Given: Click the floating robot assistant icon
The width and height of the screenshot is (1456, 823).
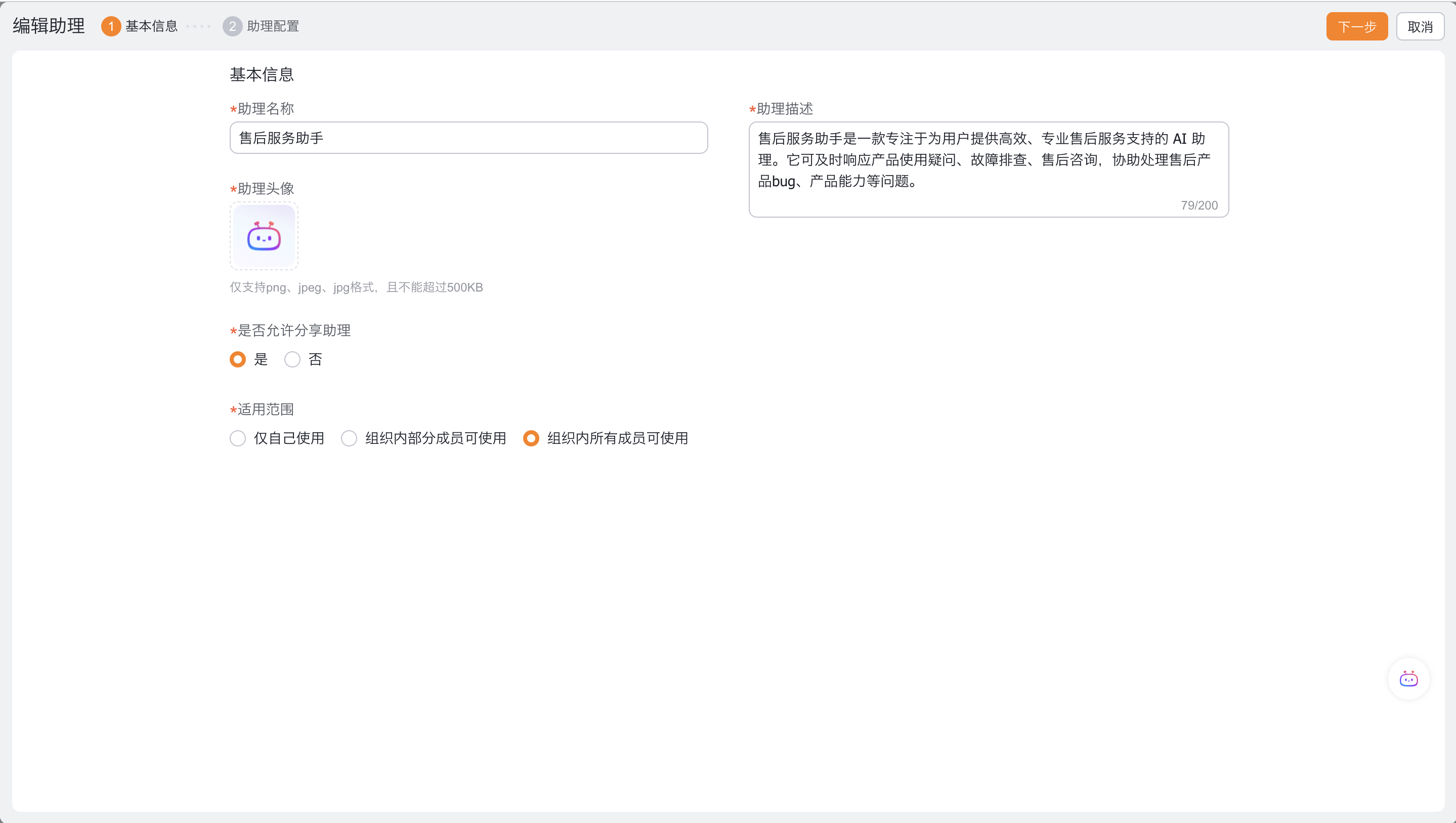Looking at the screenshot, I should [x=1408, y=679].
